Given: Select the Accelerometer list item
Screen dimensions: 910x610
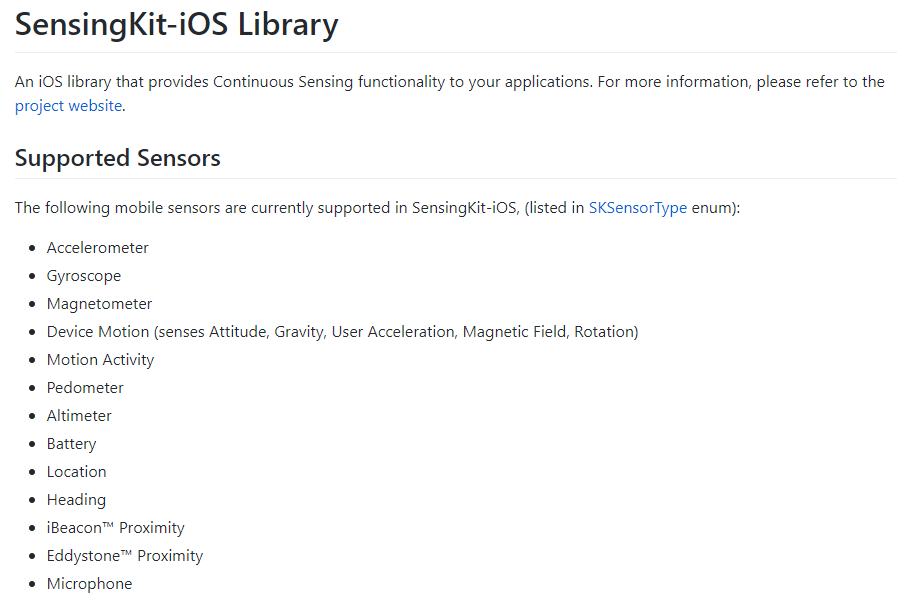Looking at the screenshot, I should 98,248.
